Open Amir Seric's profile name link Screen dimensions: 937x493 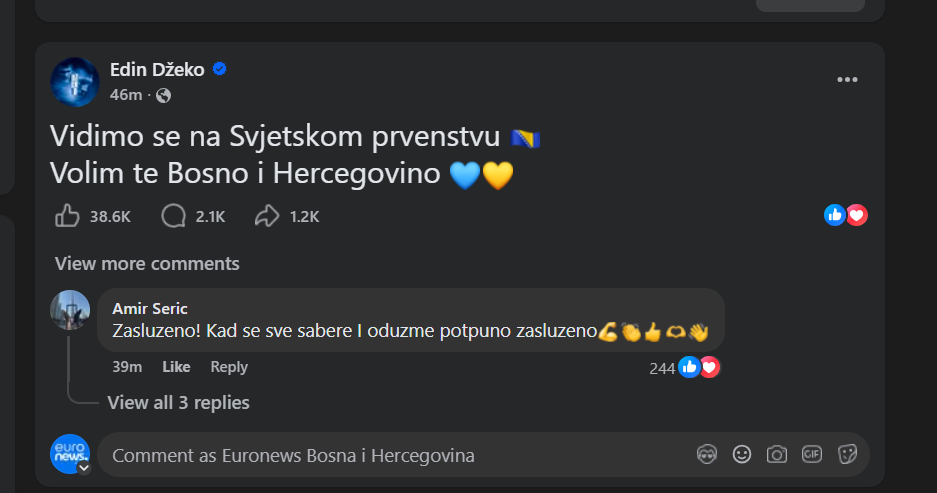pyautogui.click(x=150, y=308)
